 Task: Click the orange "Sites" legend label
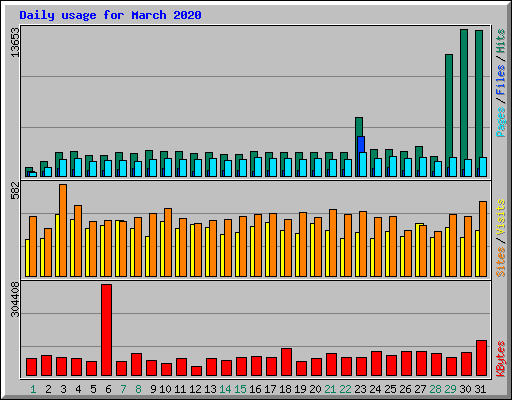click(x=500, y=262)
